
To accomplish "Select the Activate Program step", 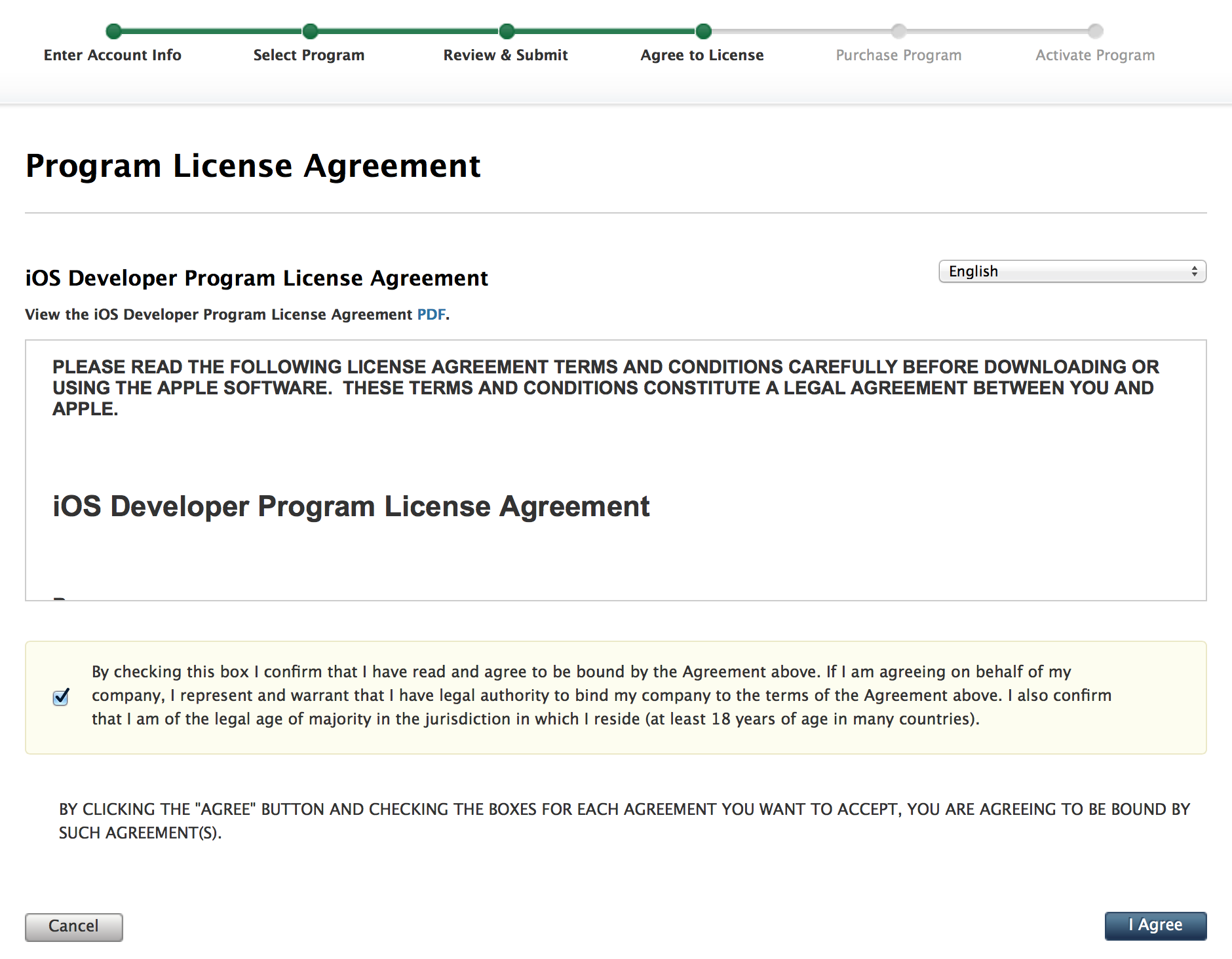I will [x=1095, y=55].
